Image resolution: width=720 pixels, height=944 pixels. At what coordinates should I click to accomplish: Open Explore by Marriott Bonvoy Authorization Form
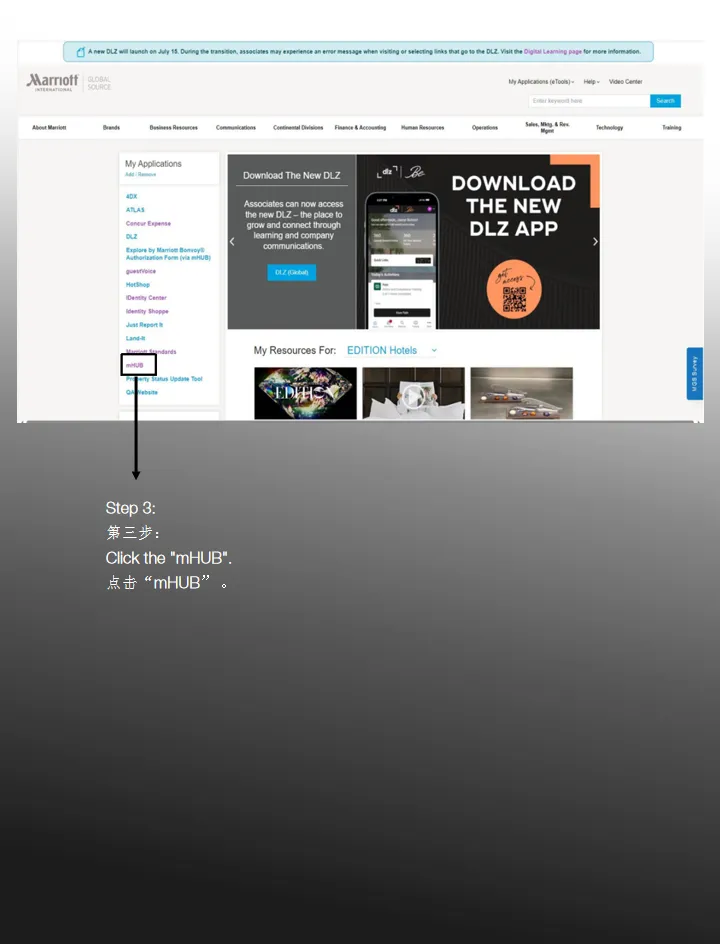(x=168, y=254)
